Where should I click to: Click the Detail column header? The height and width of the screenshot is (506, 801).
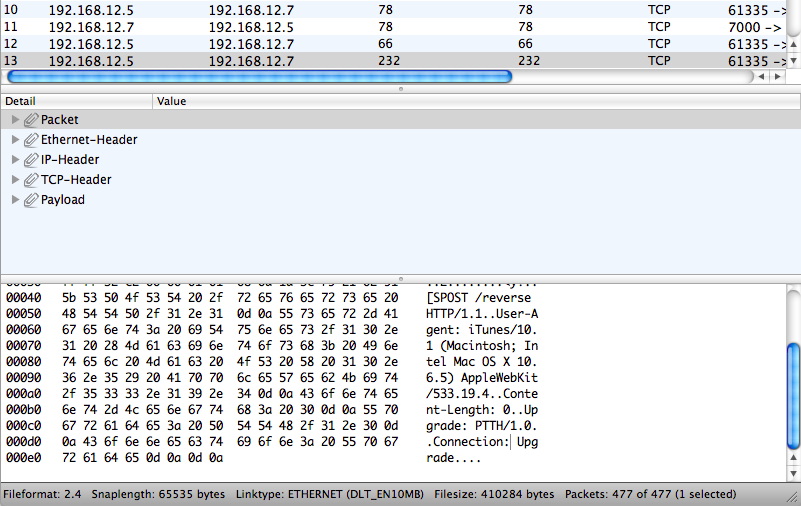coord(77,101)
